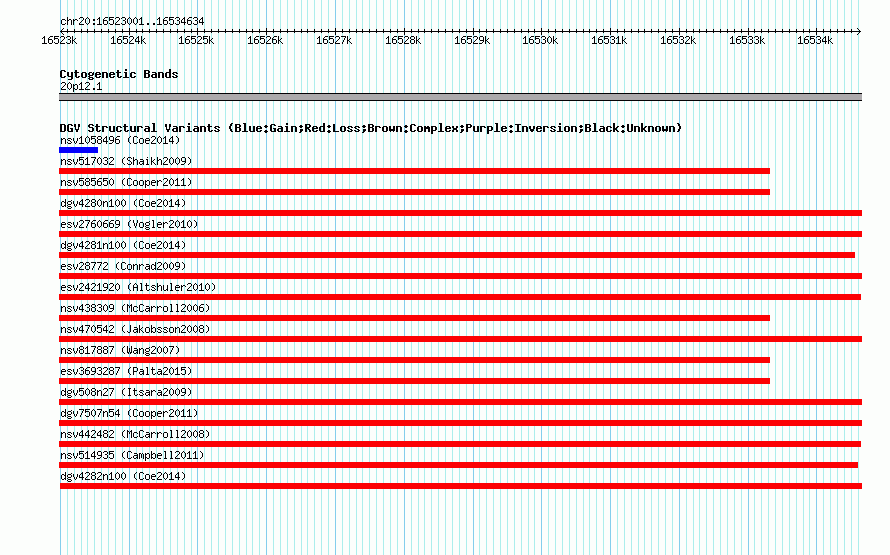
Task: Click the 16524k ruler tick label
Action: [x=128, y=41]
